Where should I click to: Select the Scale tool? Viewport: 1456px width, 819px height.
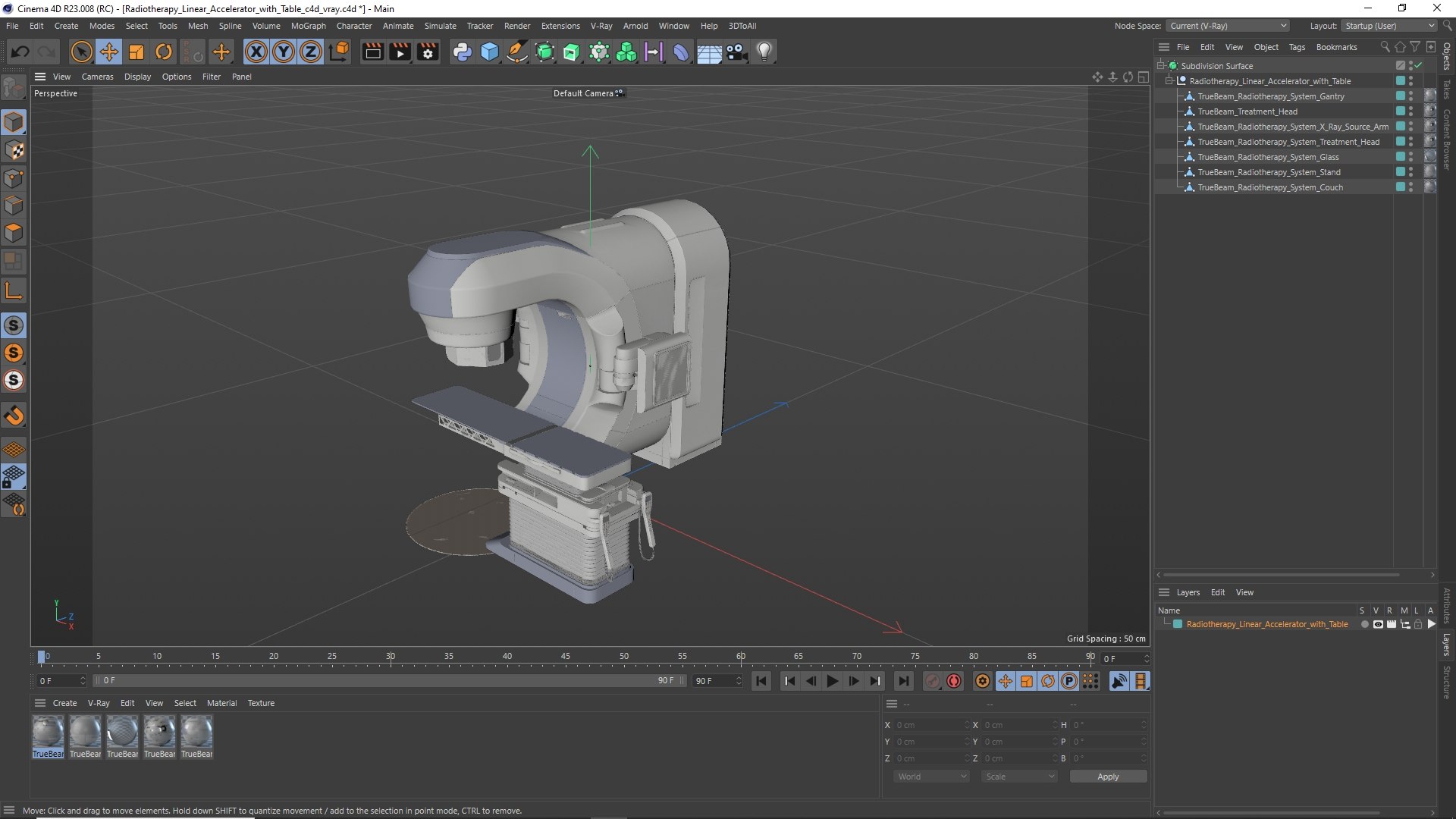coord(136,52)
